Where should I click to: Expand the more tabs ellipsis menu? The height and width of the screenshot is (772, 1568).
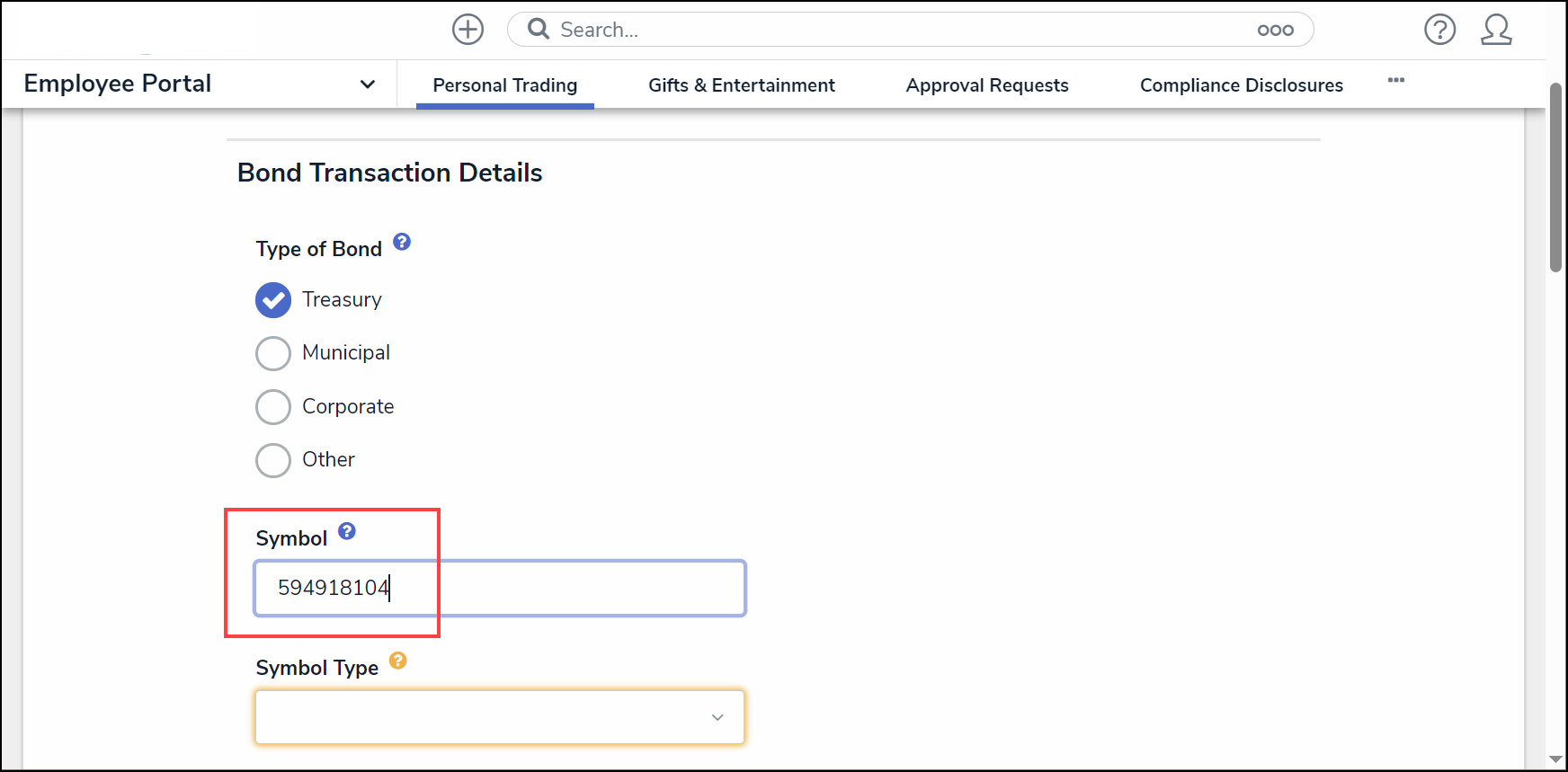[x=1395, y=80]
